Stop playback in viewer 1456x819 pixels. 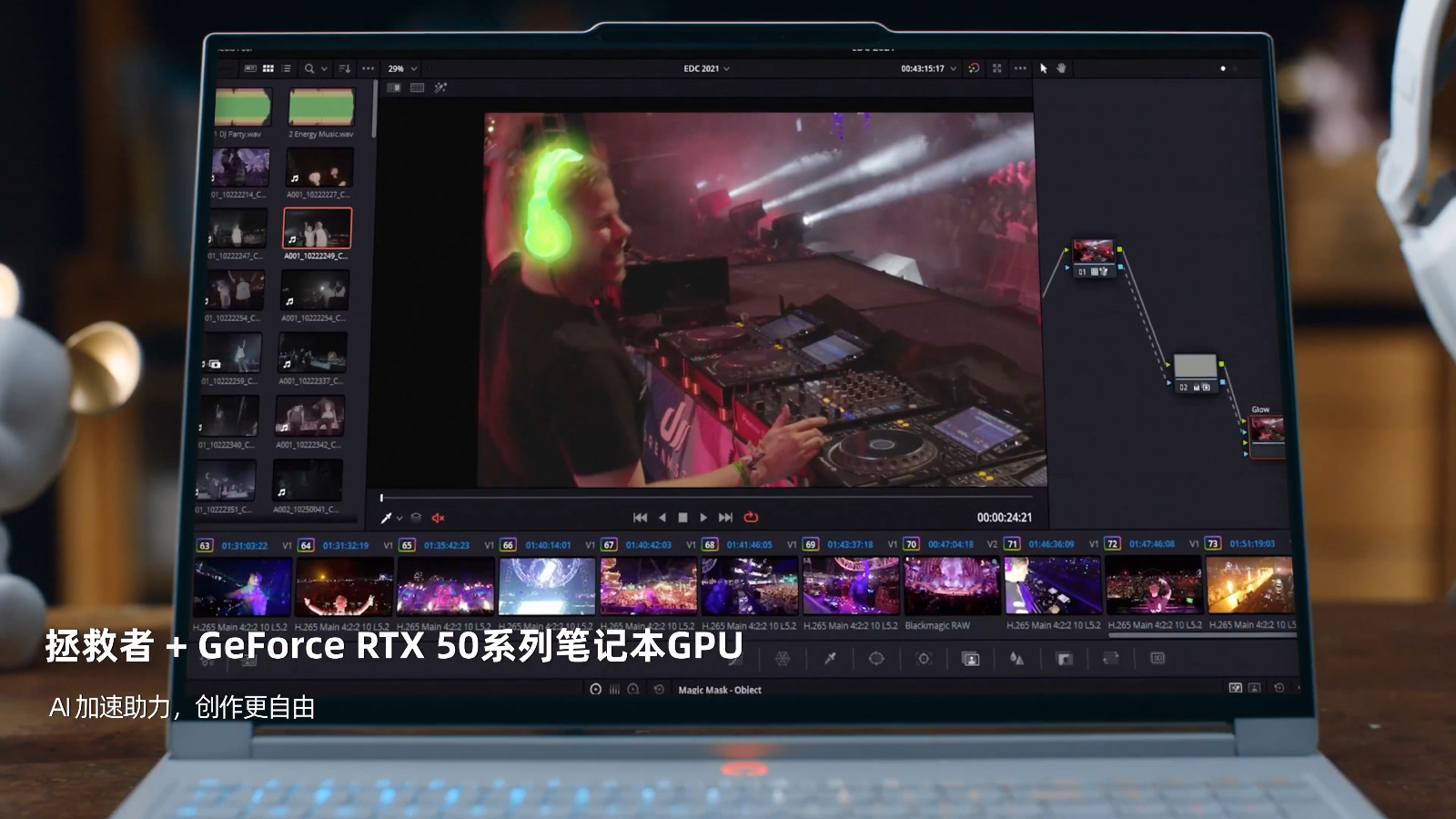[682, 518]
